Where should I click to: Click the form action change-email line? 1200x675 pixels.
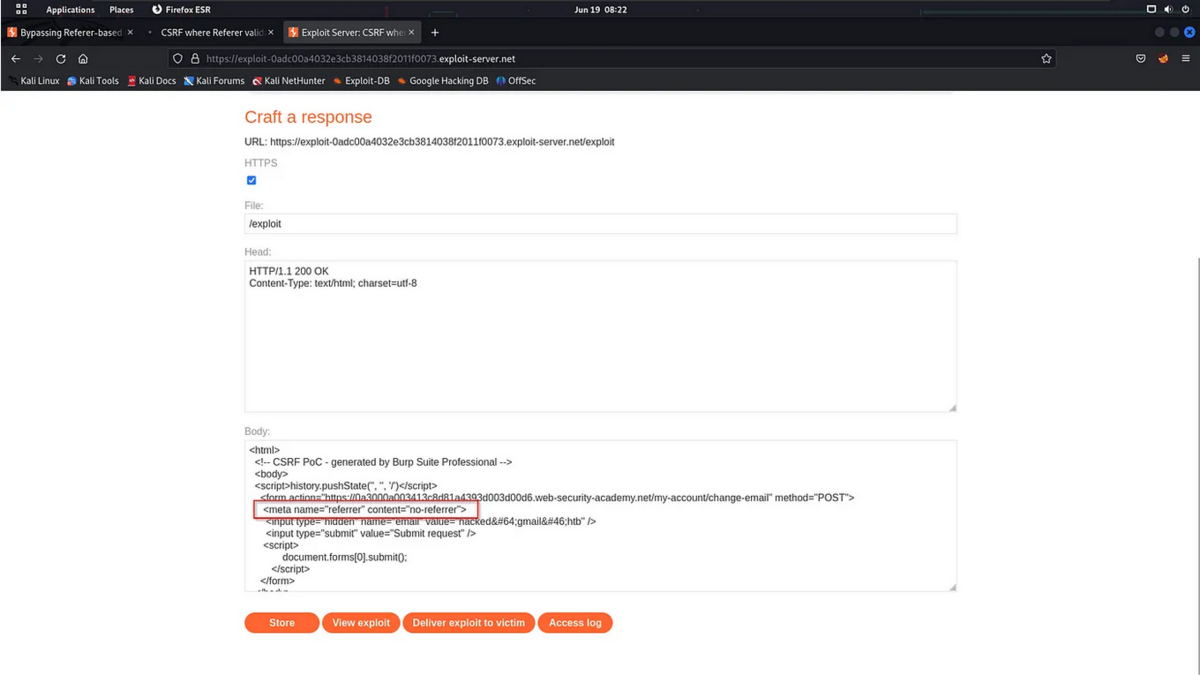pyautogui.click(x=557, y=497)
